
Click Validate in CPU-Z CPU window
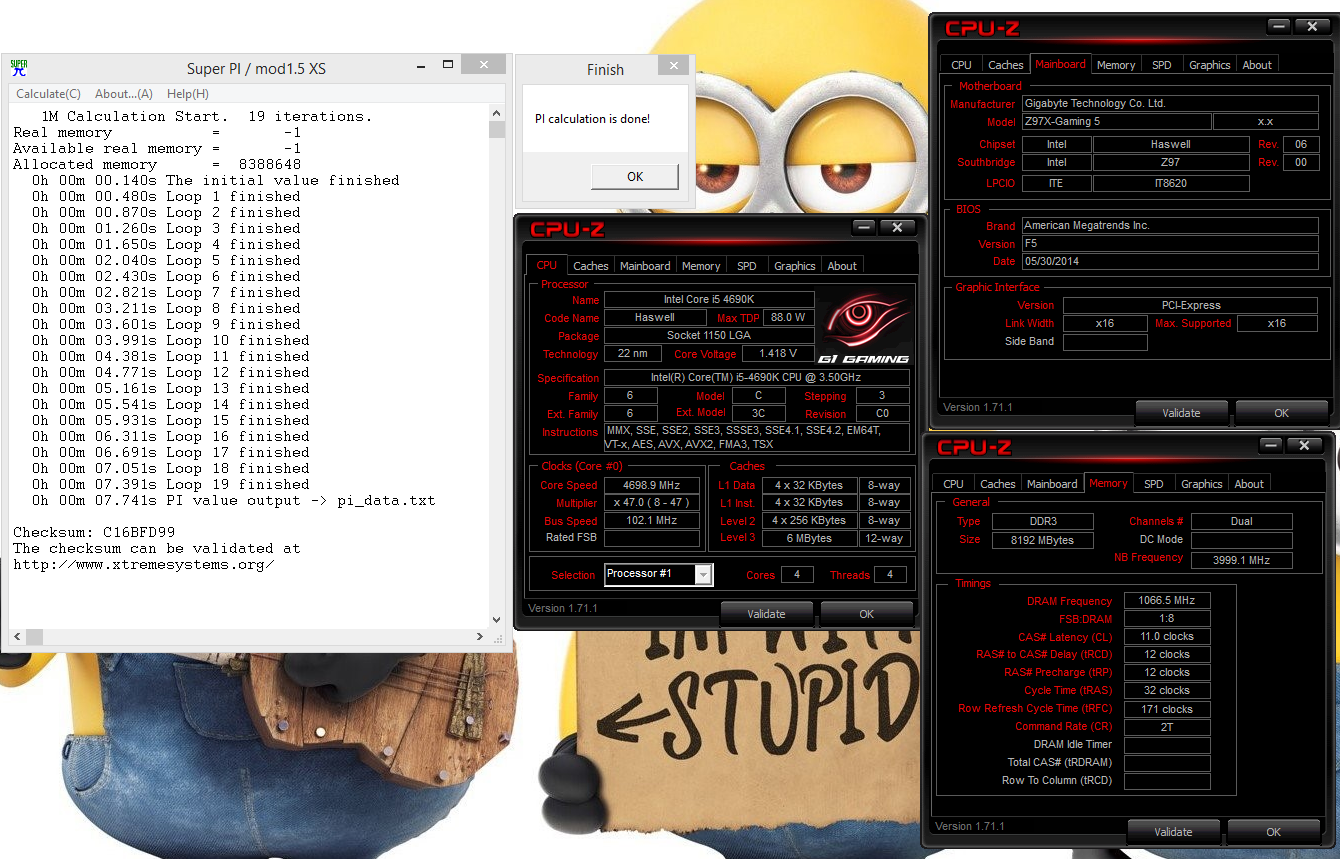[766, 614]
